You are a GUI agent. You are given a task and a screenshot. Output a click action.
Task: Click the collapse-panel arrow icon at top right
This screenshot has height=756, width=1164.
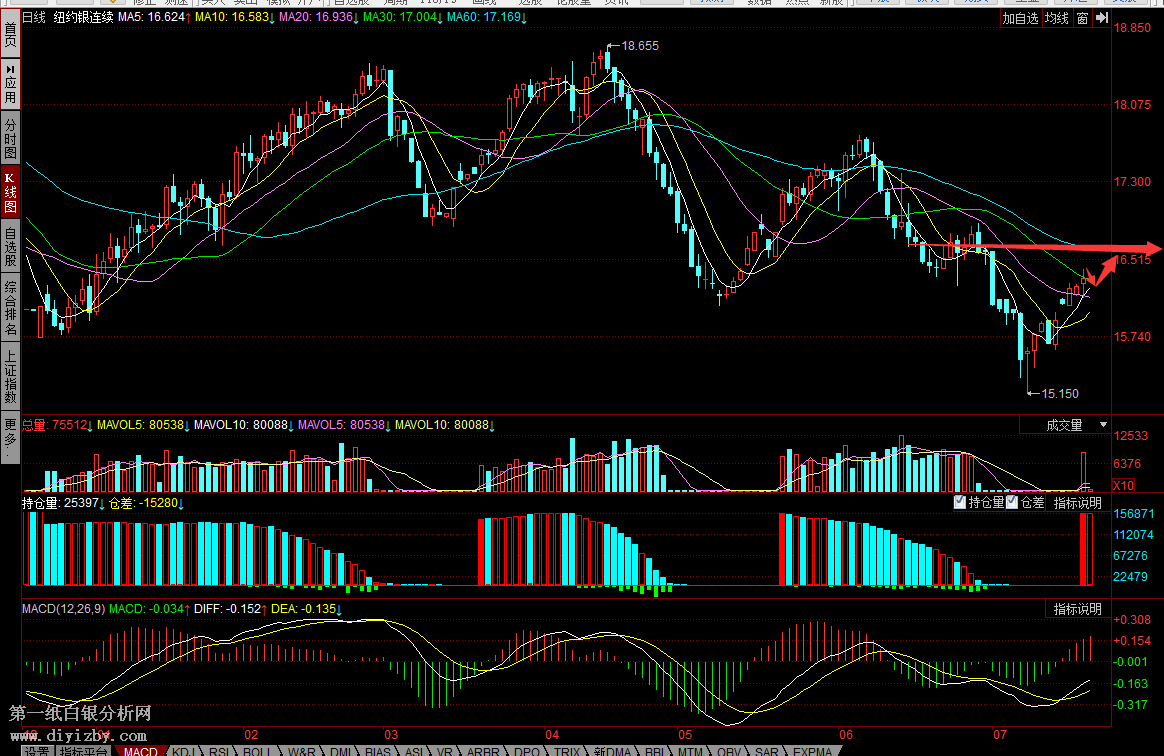(1104, 19)
